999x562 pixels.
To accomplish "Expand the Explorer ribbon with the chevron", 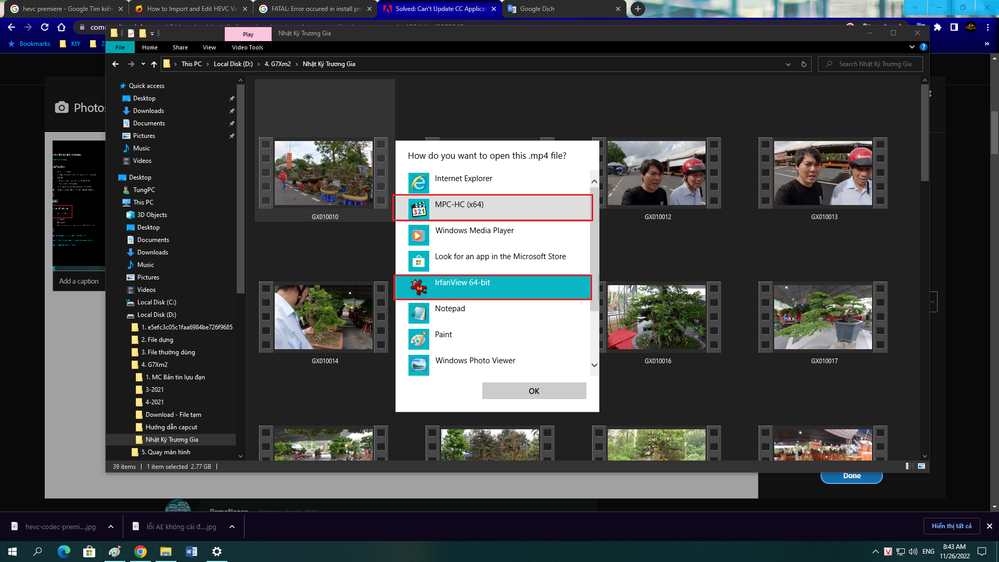I will (912, 47).
